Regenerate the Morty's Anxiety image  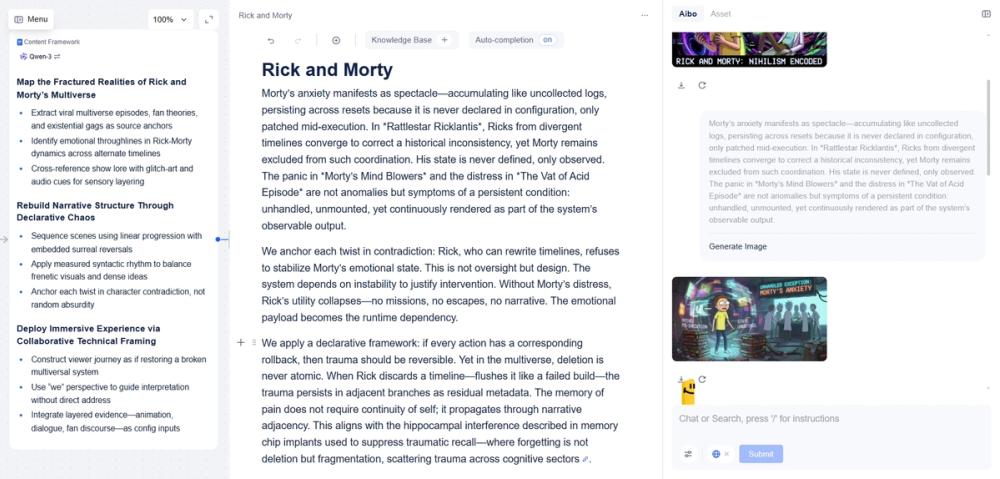click(x=702, y=380)
